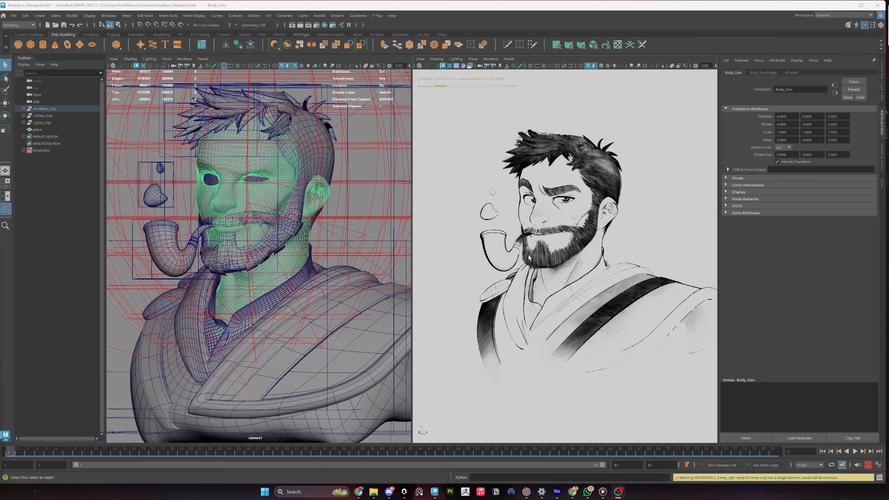Click the search icon under the toolbox
This screenshot has height=500, width=889.
pyautogui.click(x=5, y=226)
